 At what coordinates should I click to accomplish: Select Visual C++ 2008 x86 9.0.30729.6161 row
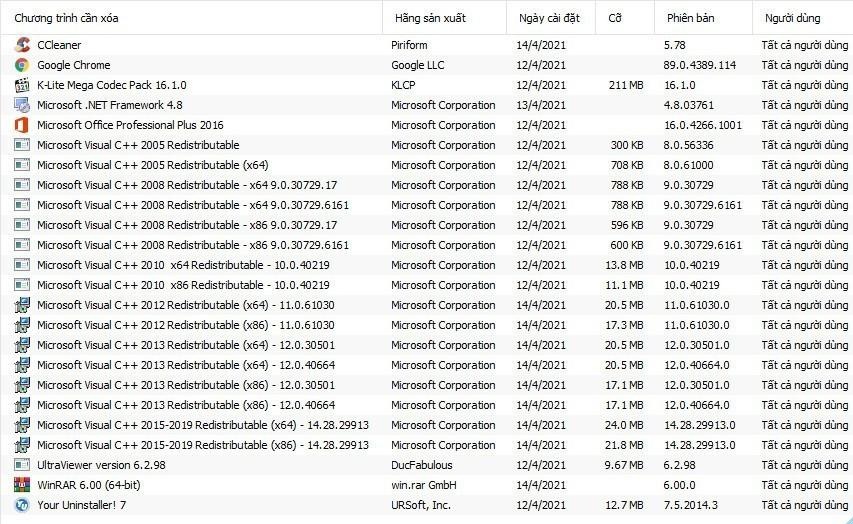pos(193,245)
